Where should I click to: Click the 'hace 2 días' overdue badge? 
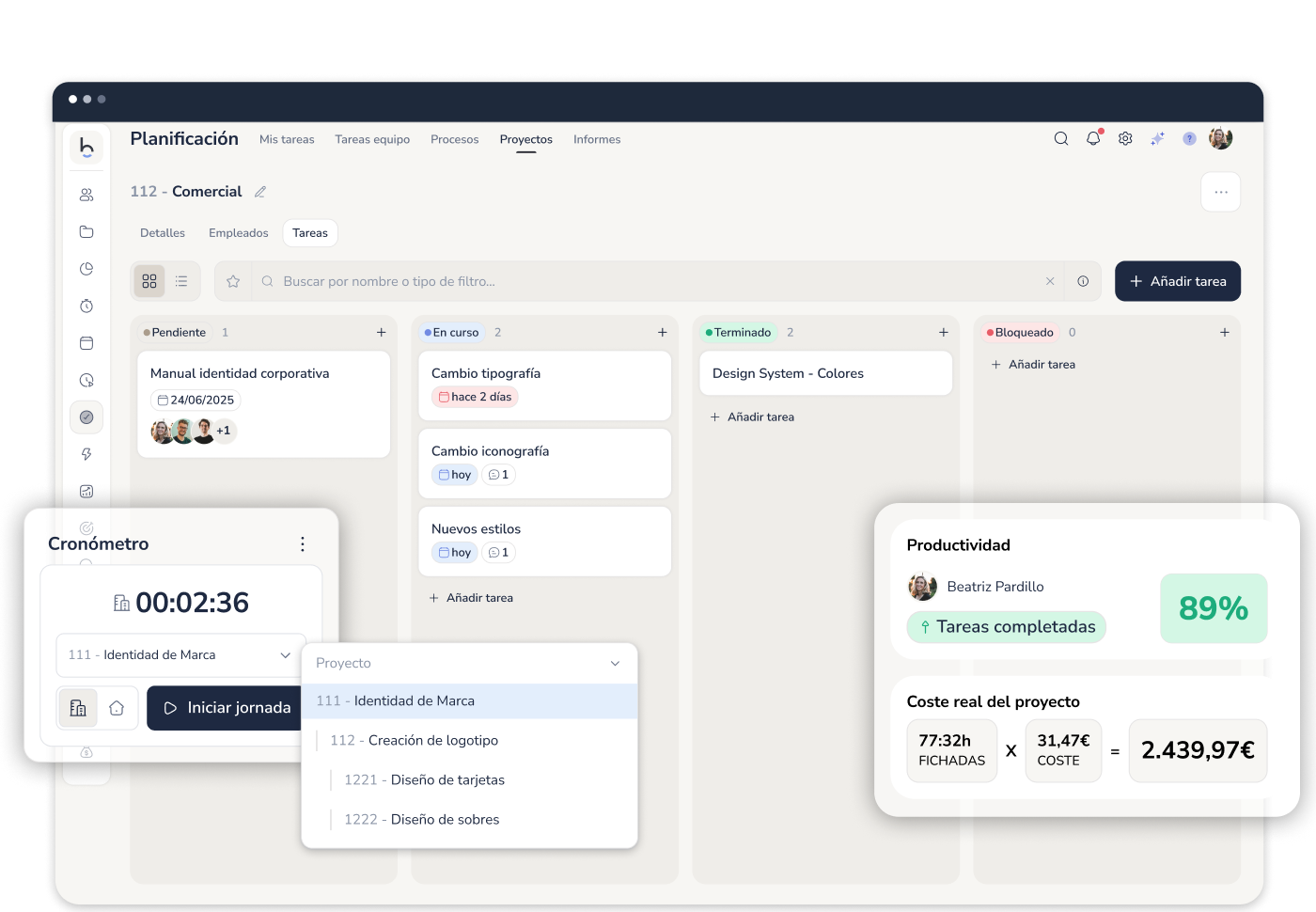coord(475,397)
